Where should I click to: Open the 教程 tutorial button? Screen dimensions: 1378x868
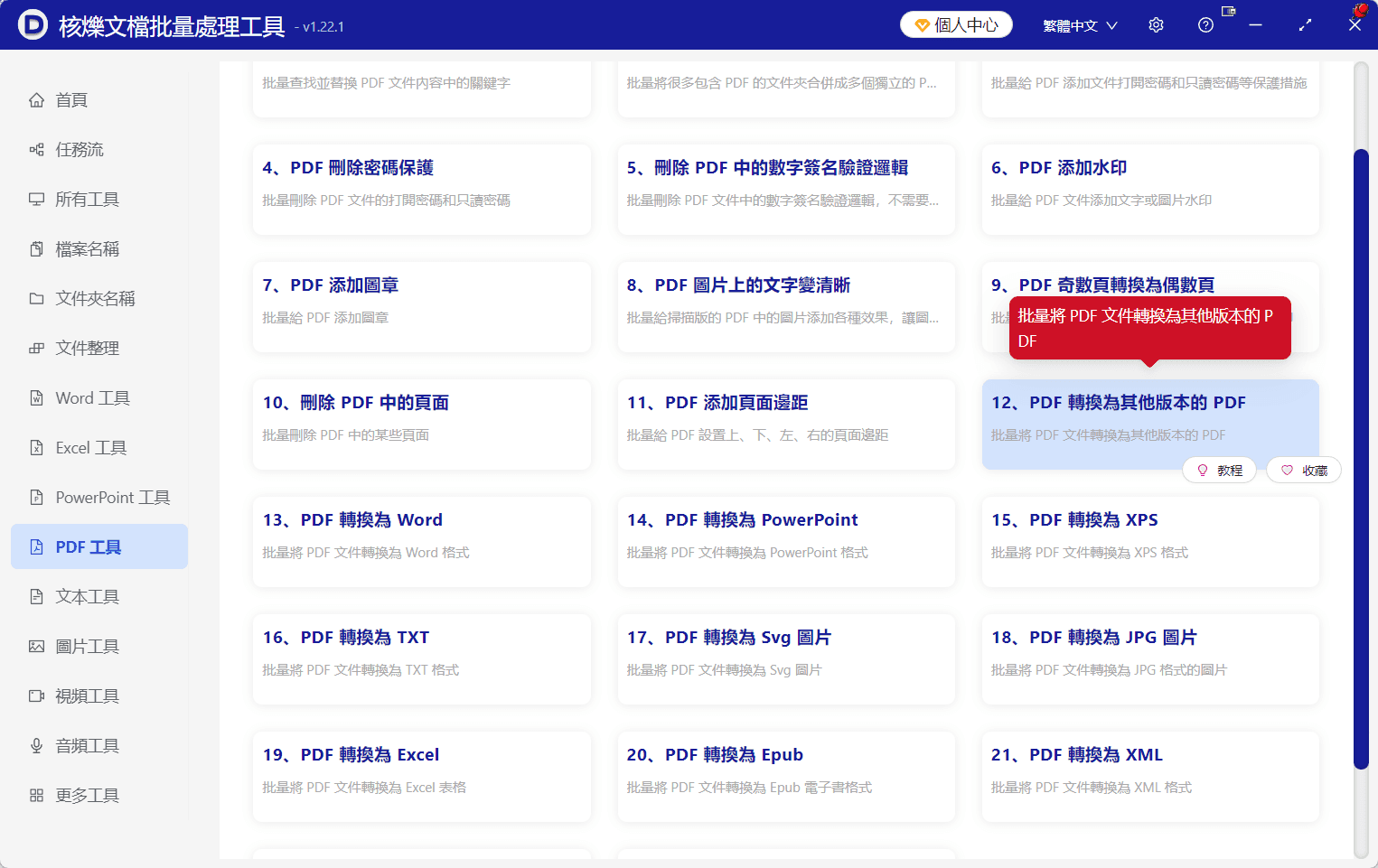(x=1219, y=471)
